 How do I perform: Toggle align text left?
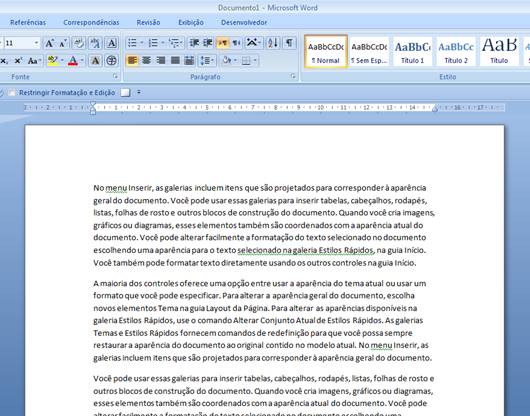pyautogui.click(x=132, y=61)
